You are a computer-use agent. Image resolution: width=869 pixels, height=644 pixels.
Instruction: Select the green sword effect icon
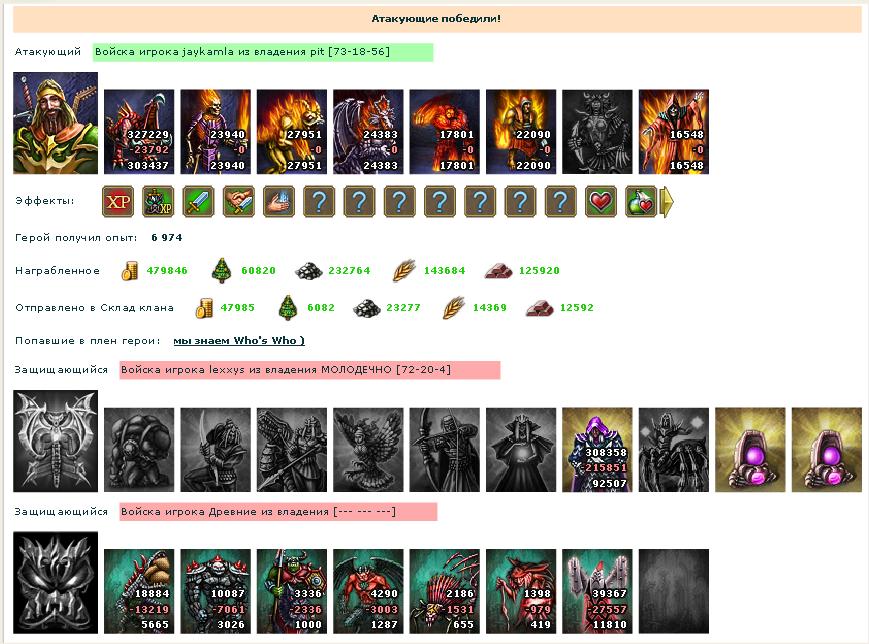point(198,201)
